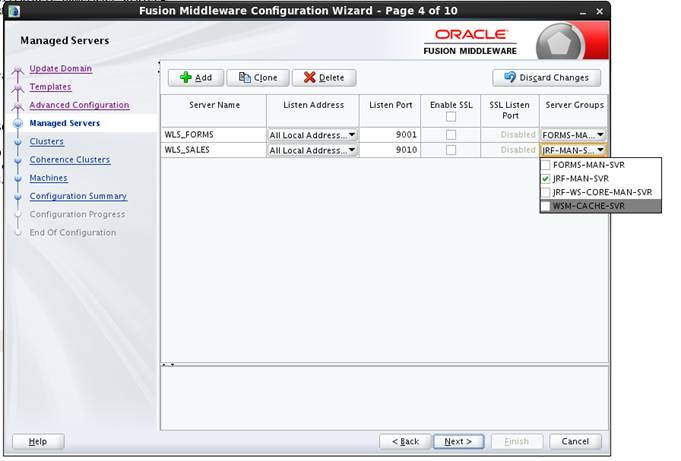The width and height of the screenshot is (681, 461).
Task: Go back with the Back button
Action: pos(405,441)
